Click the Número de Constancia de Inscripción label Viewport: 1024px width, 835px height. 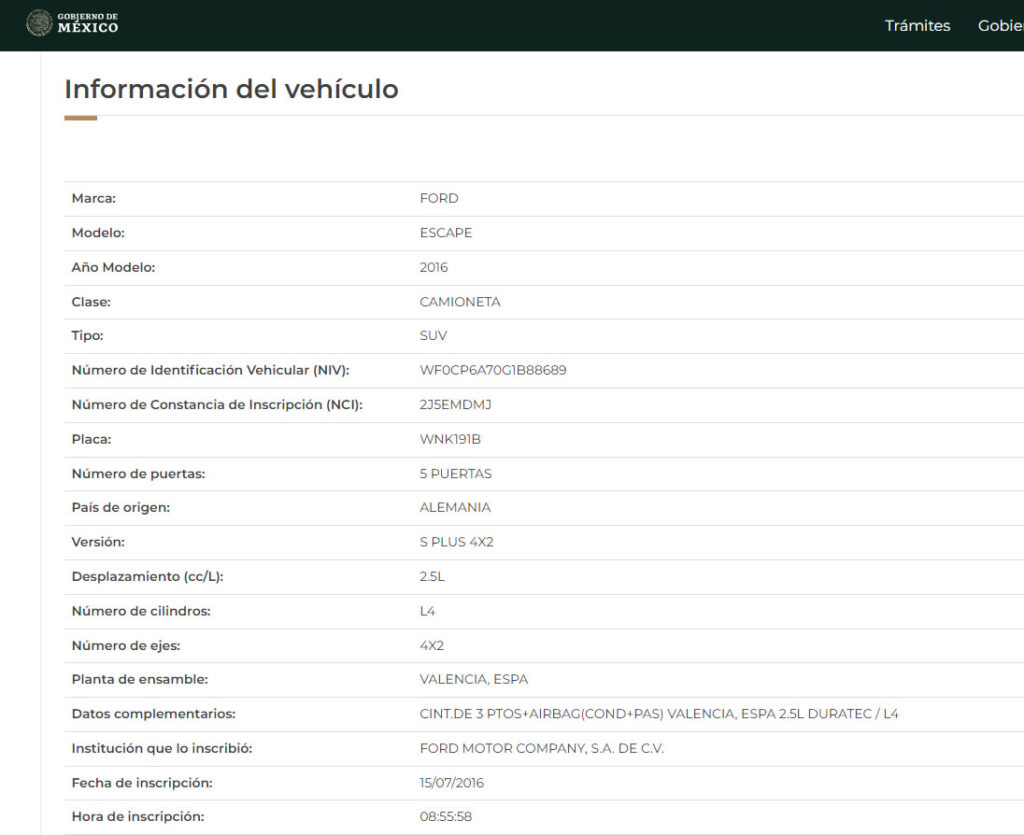tap(217, 405)
